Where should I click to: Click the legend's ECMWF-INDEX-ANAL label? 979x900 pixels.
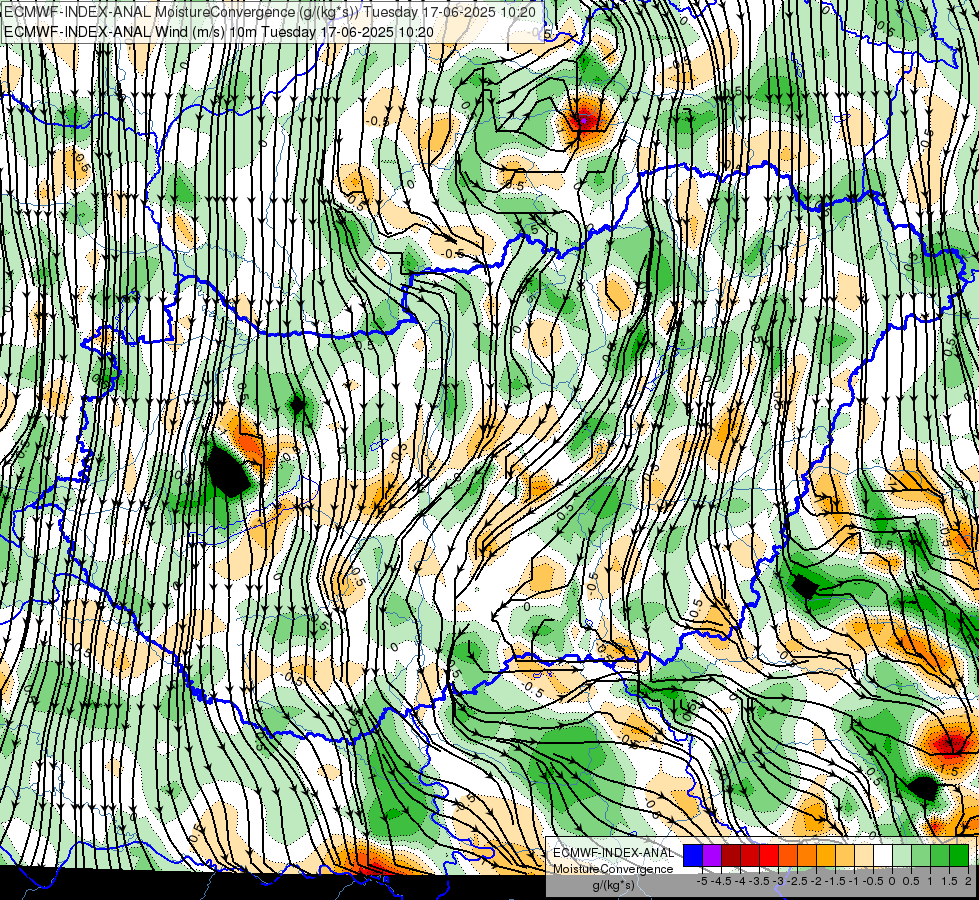click(x=613, y=853)
